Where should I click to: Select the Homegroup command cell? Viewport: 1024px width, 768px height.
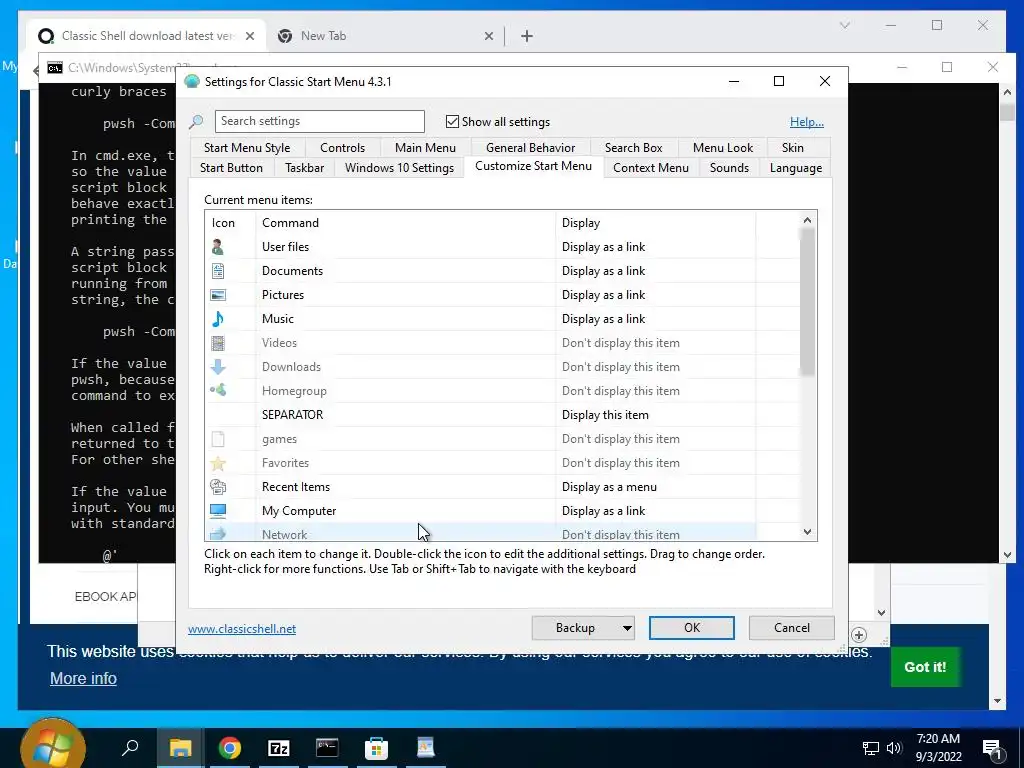405,391
